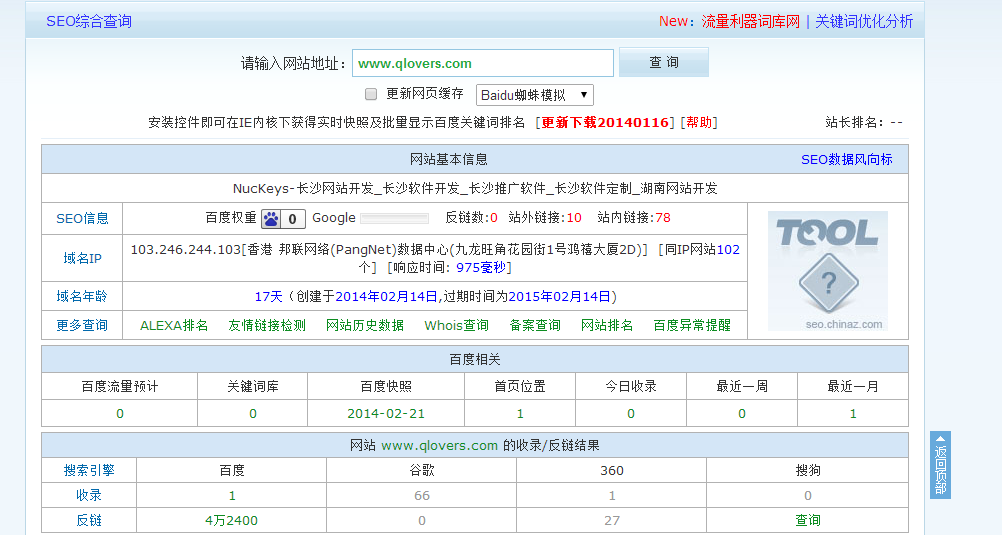The image size is (1002, 535).
Task: Open the 流量利器词库网 link
Action: coord(750,21)
